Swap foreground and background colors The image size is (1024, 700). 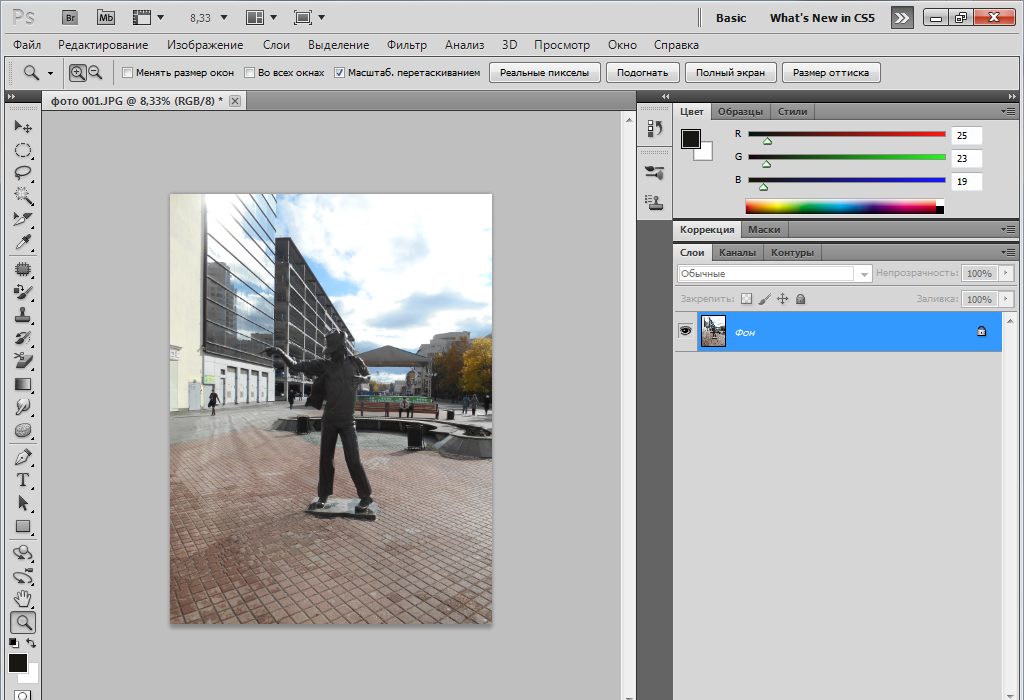coord(31,643)
